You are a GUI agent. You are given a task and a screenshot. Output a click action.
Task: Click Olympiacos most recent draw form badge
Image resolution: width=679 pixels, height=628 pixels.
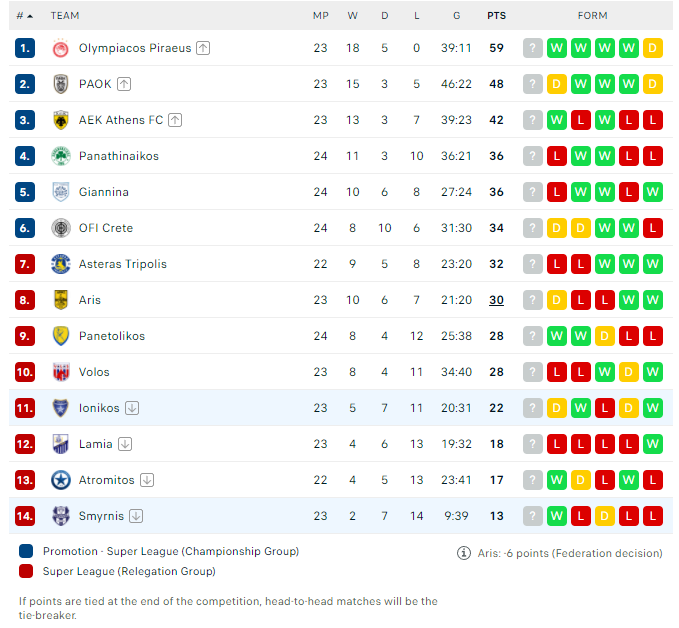tap(653, 48)
